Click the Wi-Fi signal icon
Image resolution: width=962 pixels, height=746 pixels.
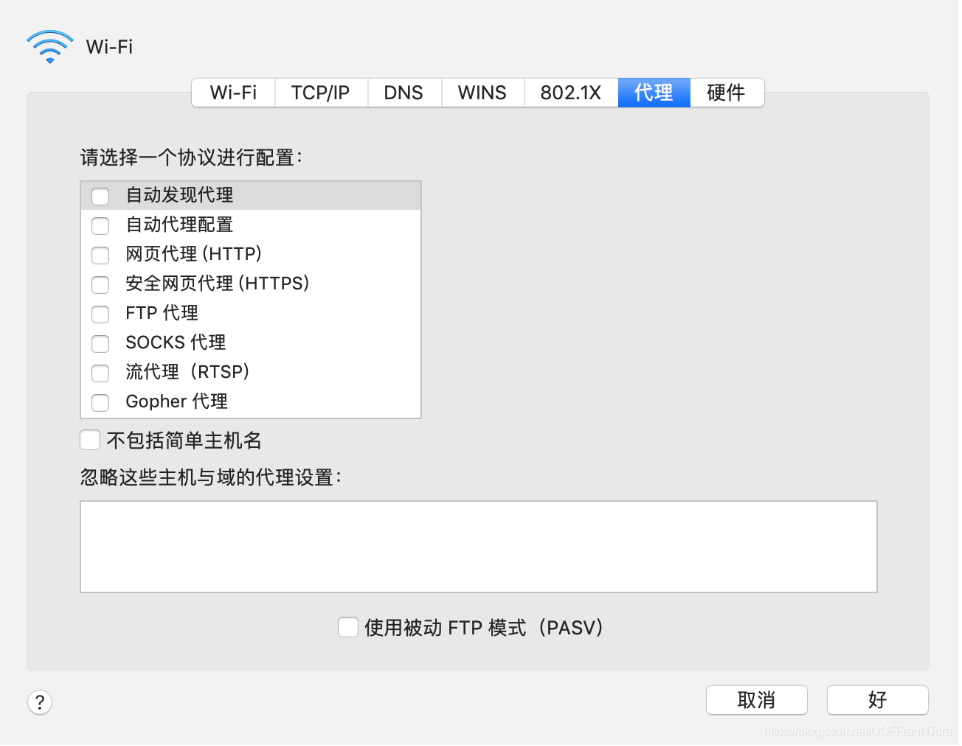click(x=50, y=46)
